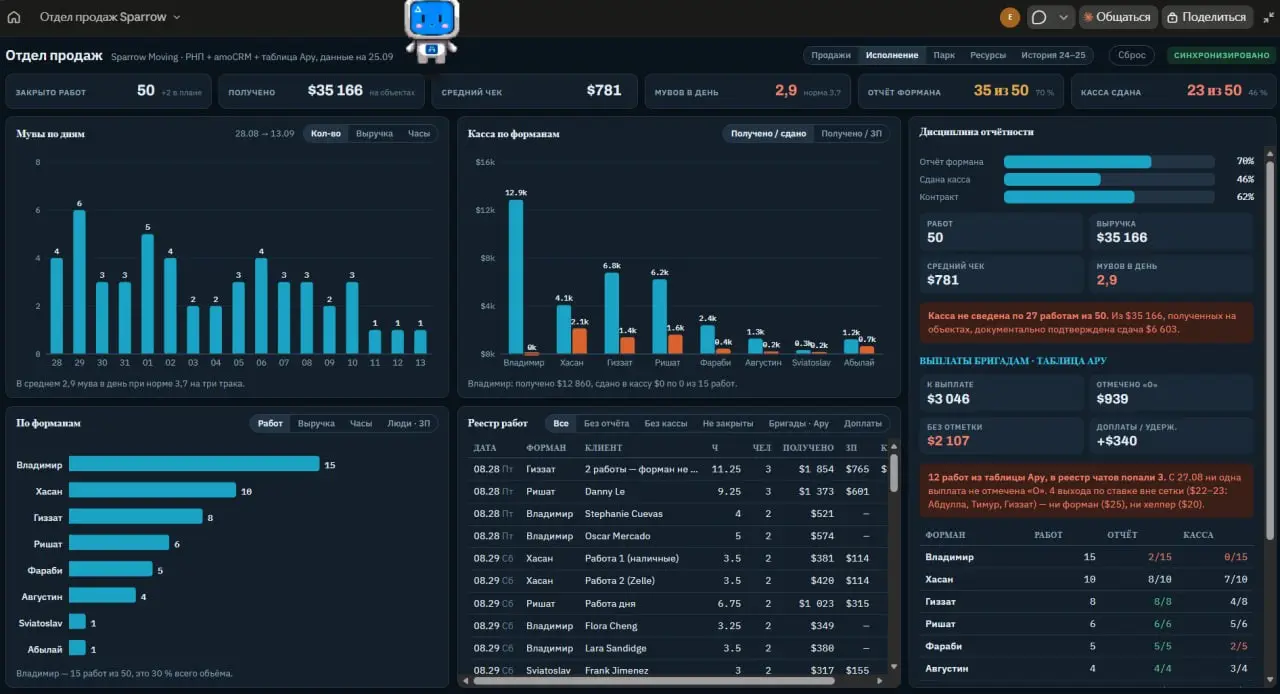Select "Люди · ЗП" in the По форманам panel

tap(409, 424)
